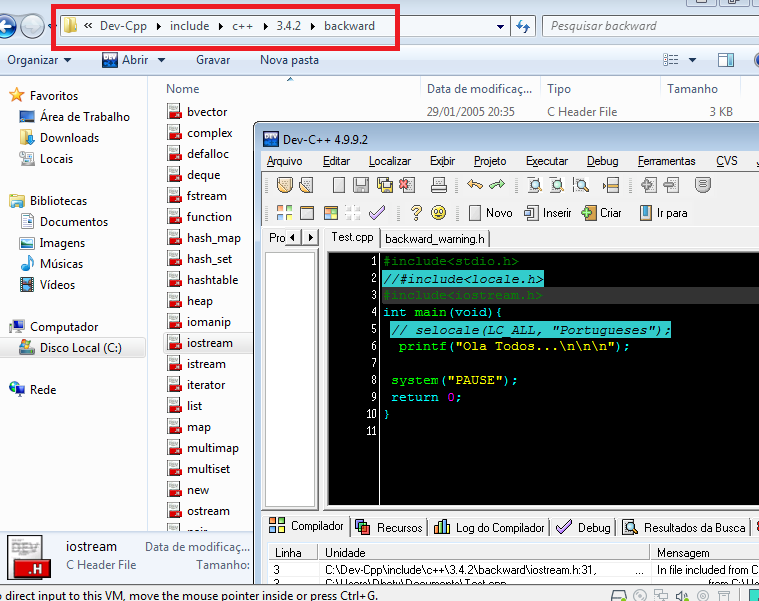Click the floppy disk Save icon

(361, 185)
